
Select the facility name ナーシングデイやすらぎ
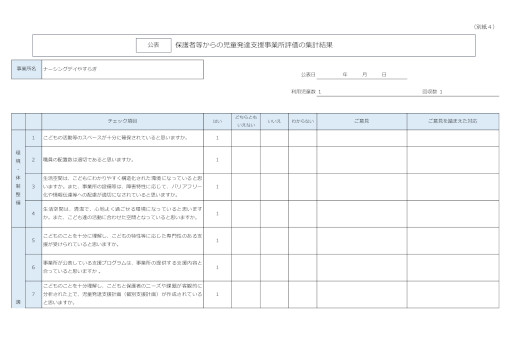pyautogui.click(x=70, y=69)
